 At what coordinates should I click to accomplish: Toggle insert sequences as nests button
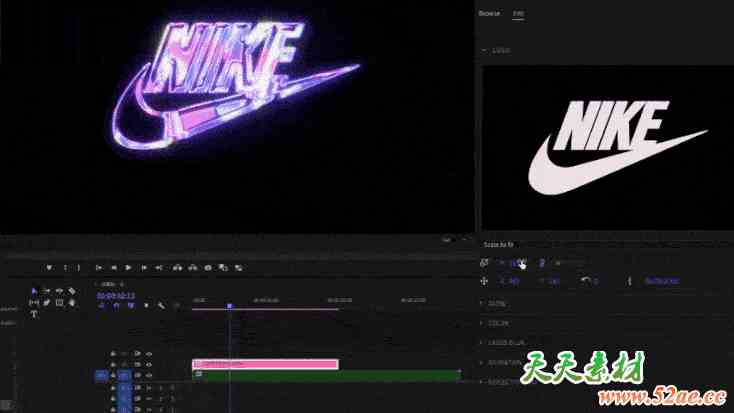tap(102, 305)
